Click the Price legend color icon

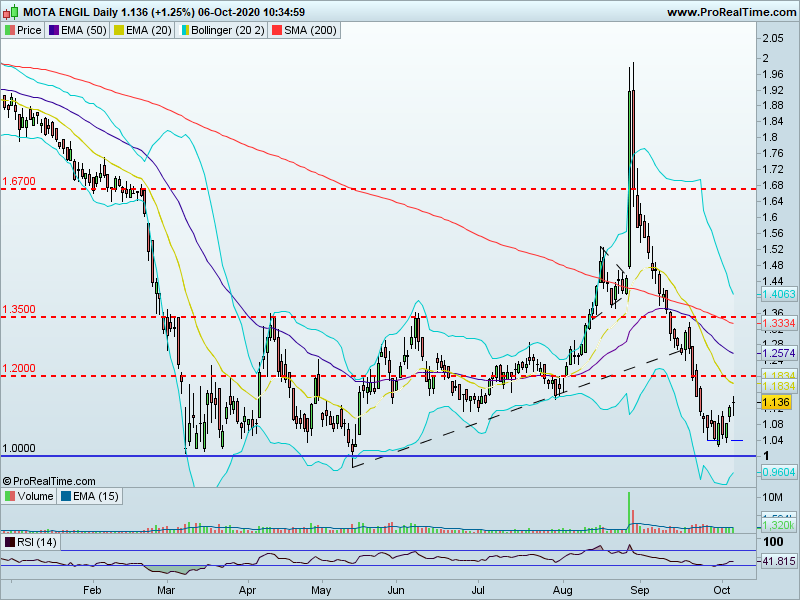coord(10,31)
